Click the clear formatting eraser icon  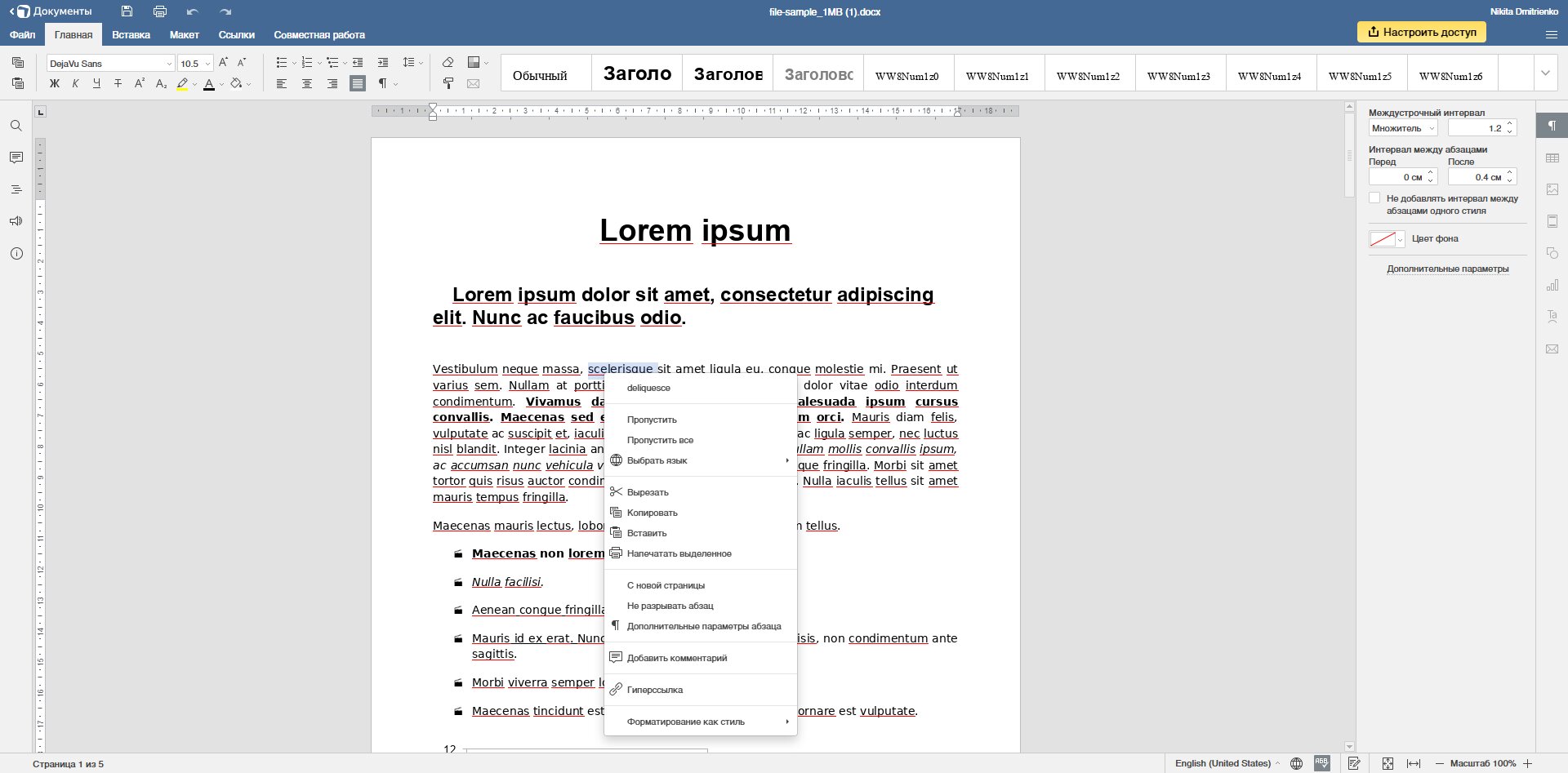pyautogui.click(x=448, y=63)
